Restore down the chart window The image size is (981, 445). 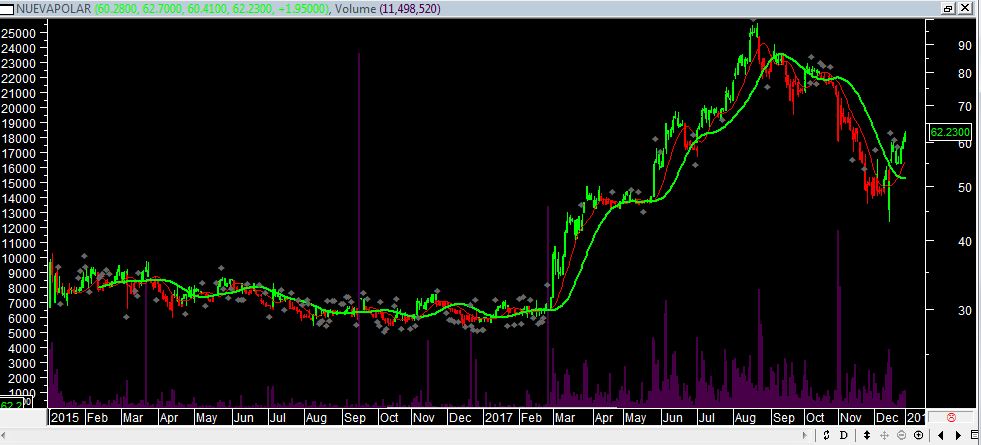pos(948,8)
